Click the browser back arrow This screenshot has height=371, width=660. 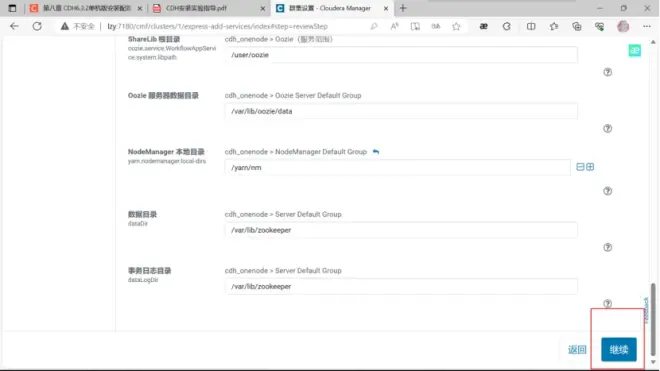(14, 26)
